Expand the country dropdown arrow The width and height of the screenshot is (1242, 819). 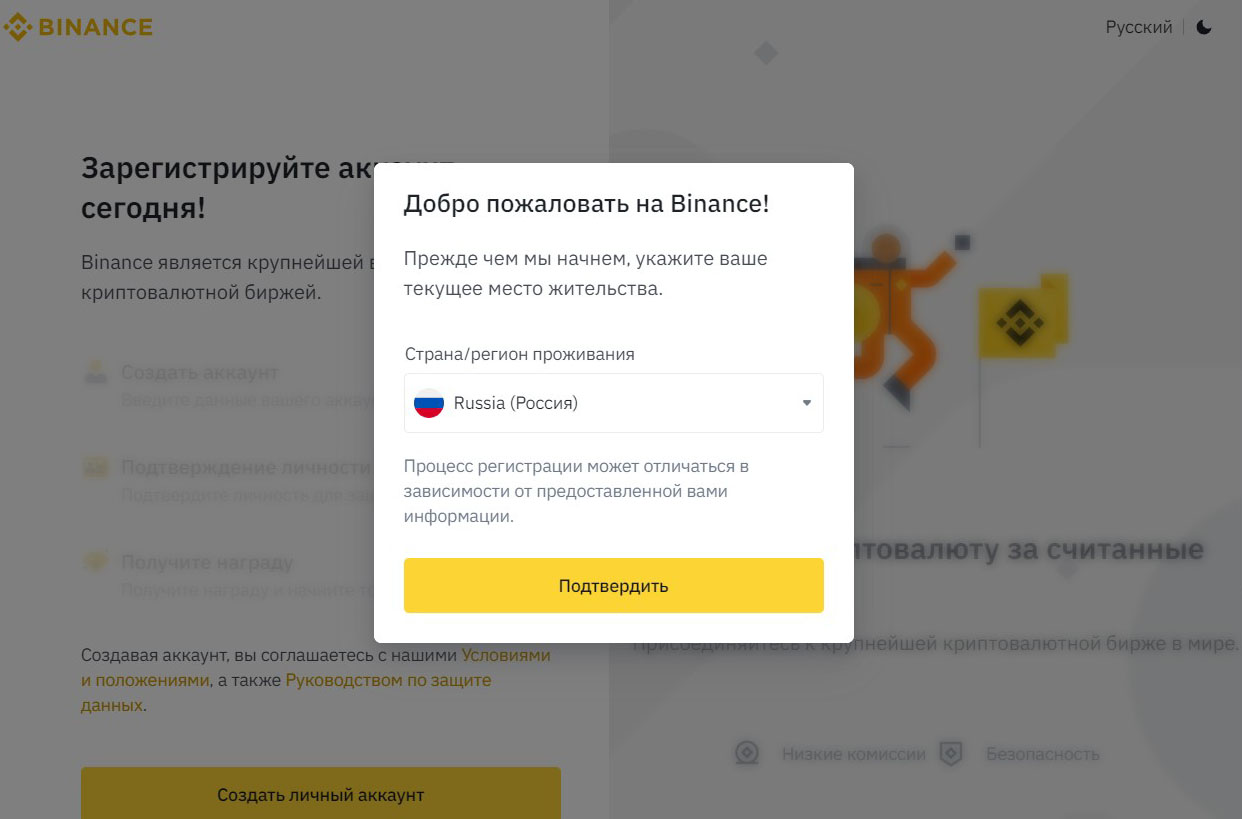(806, 403)
